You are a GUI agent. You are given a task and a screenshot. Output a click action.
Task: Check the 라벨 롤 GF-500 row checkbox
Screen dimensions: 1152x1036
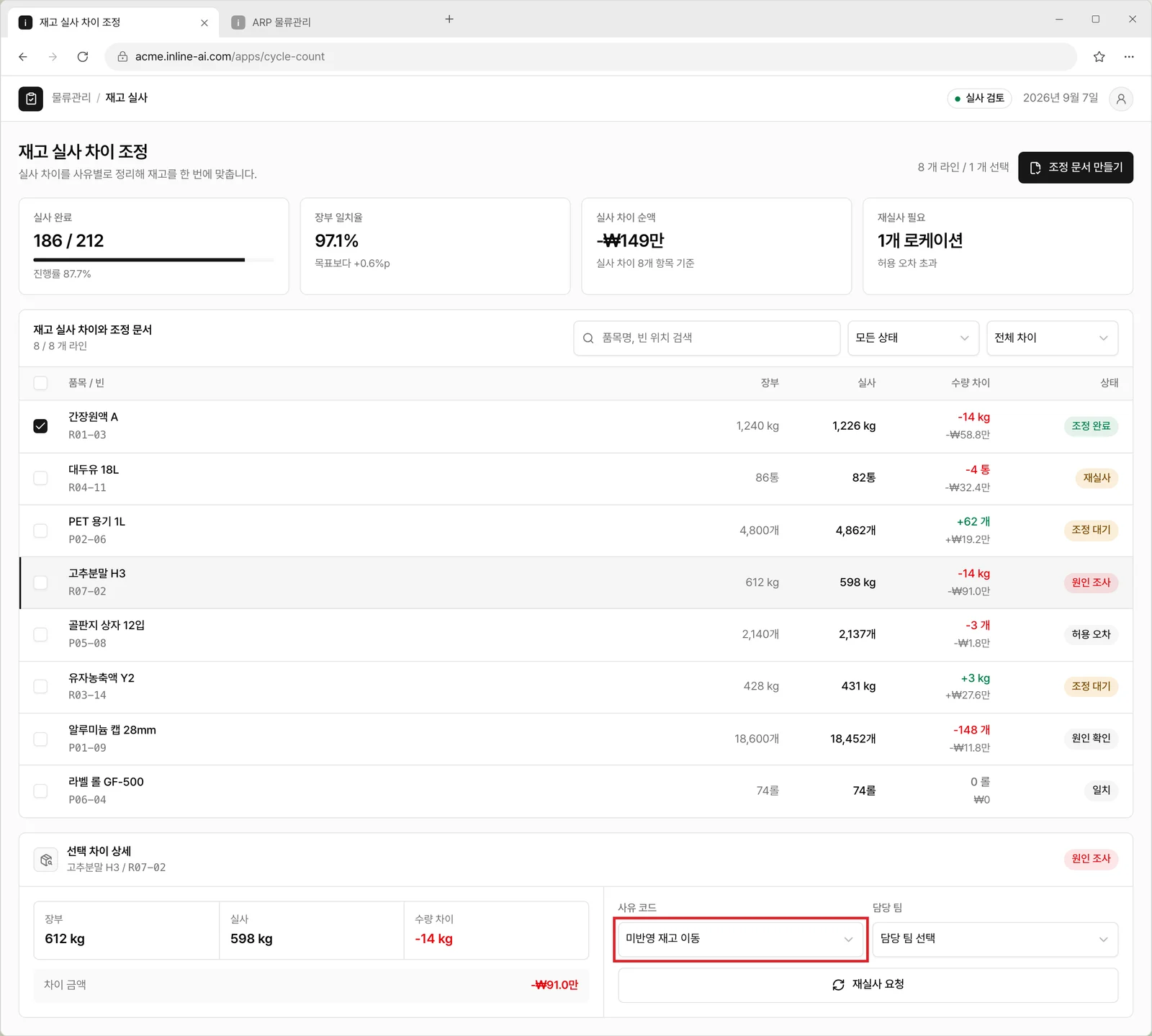point(40,791)
